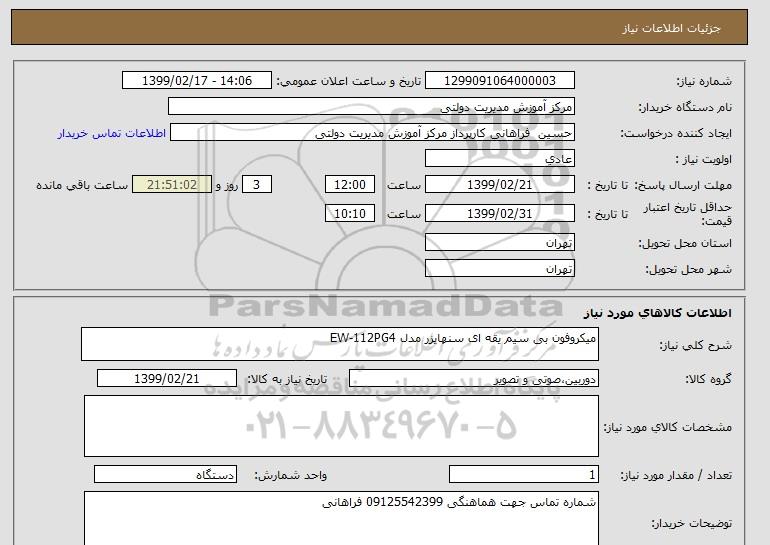Click the price validity date 1399/02/31 field
Image resolution: width=770 pixels, height=545 pixels.
pos(499,213)
